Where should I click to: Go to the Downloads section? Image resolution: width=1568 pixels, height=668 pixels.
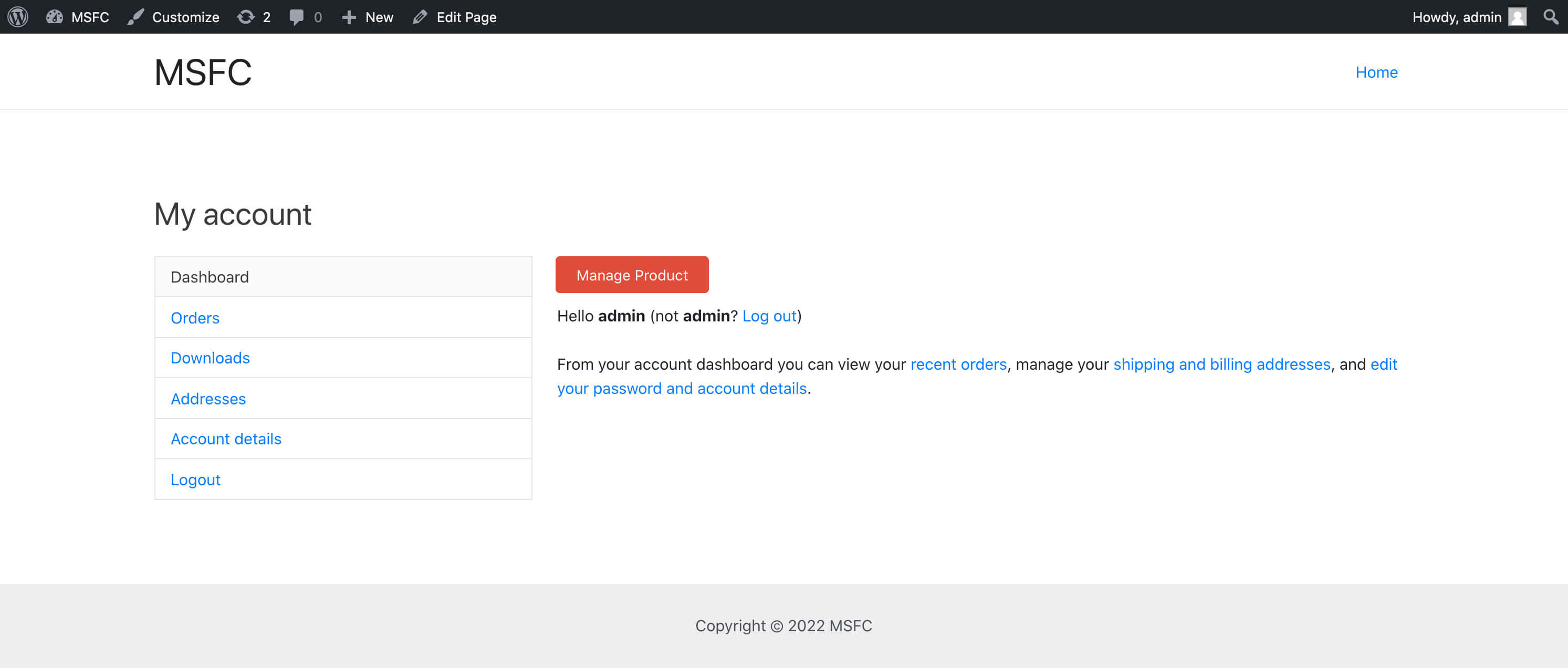tap(210, 358)
